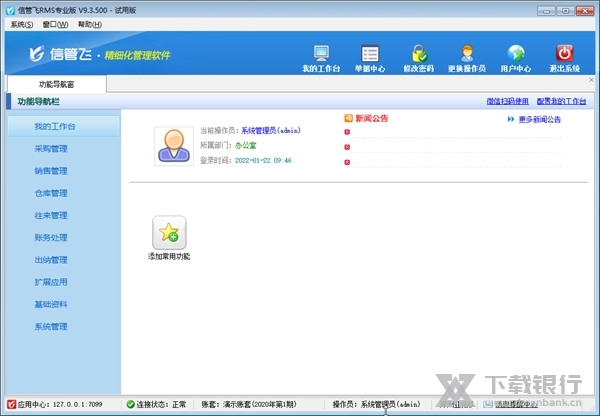Click the 消息提醒中心 status link
600x416 pixels.
click(x=515, y=404)
